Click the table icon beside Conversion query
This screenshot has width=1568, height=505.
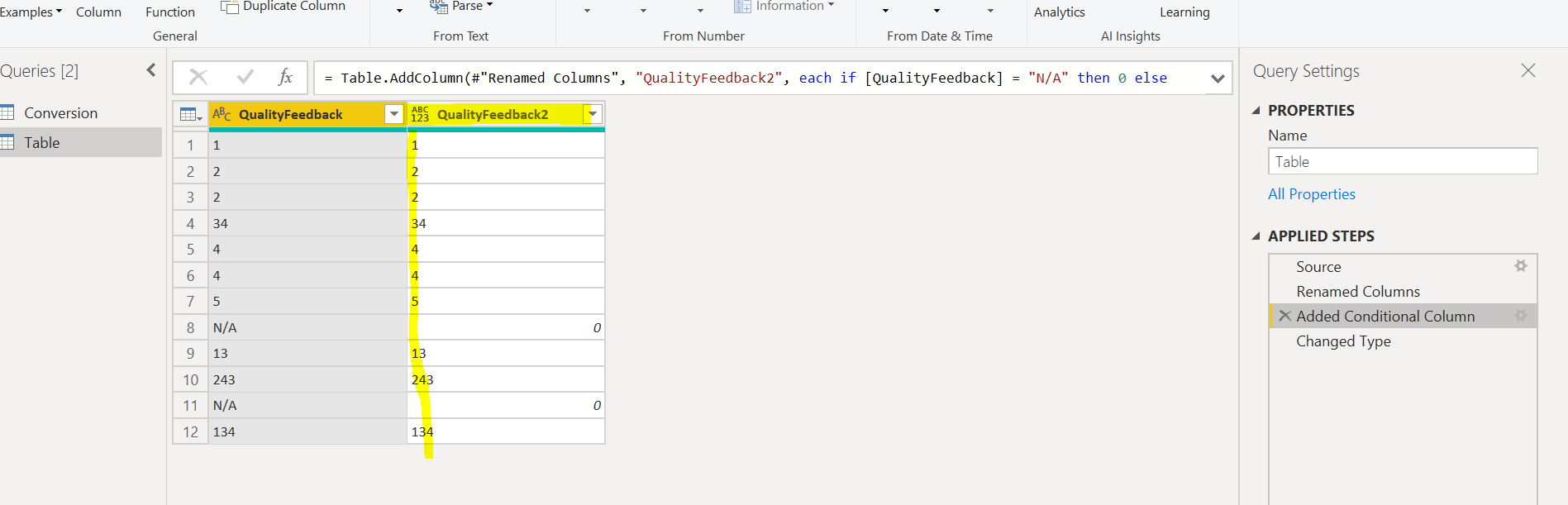tap(7, 112)
